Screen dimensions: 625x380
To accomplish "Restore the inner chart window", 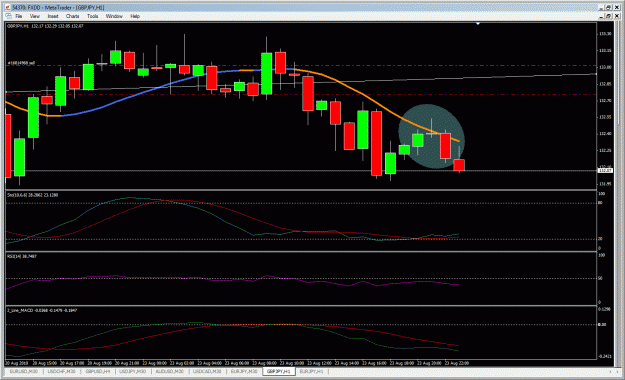I will click(609, 16).
